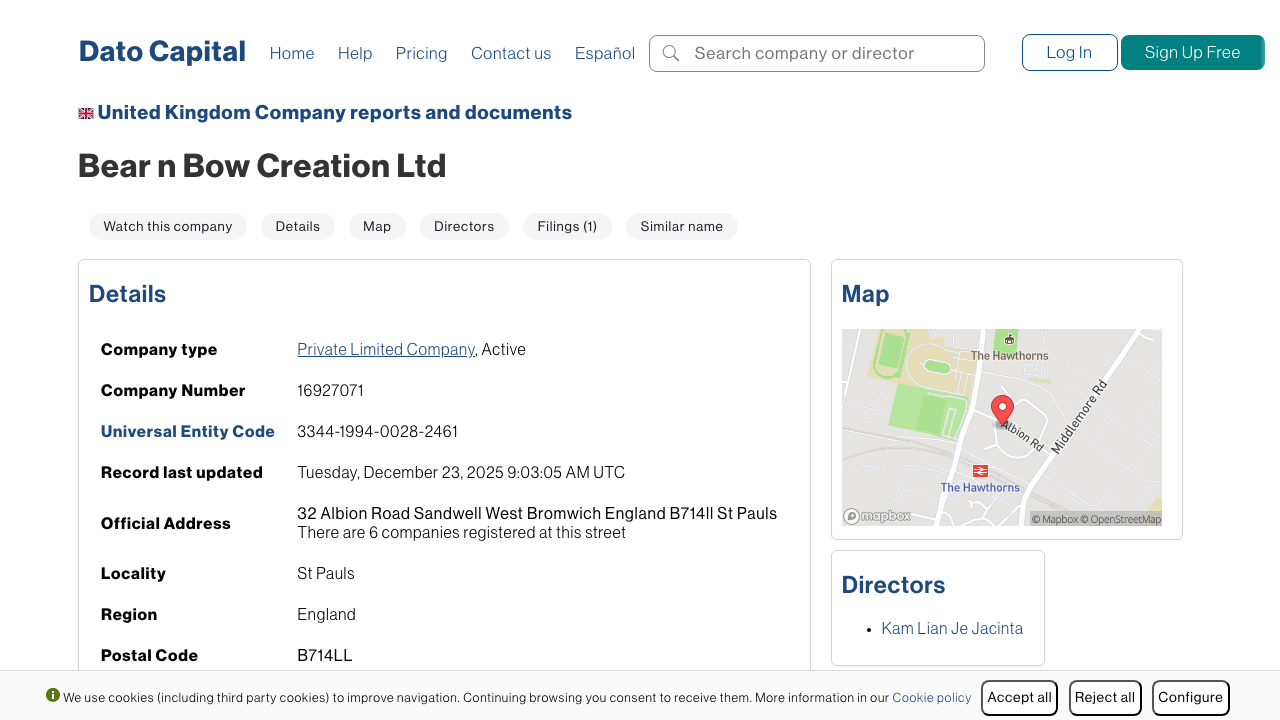Open the Filings (1) tab
The height and width of the screenshot is (720, 1280).
pos(567,226)
